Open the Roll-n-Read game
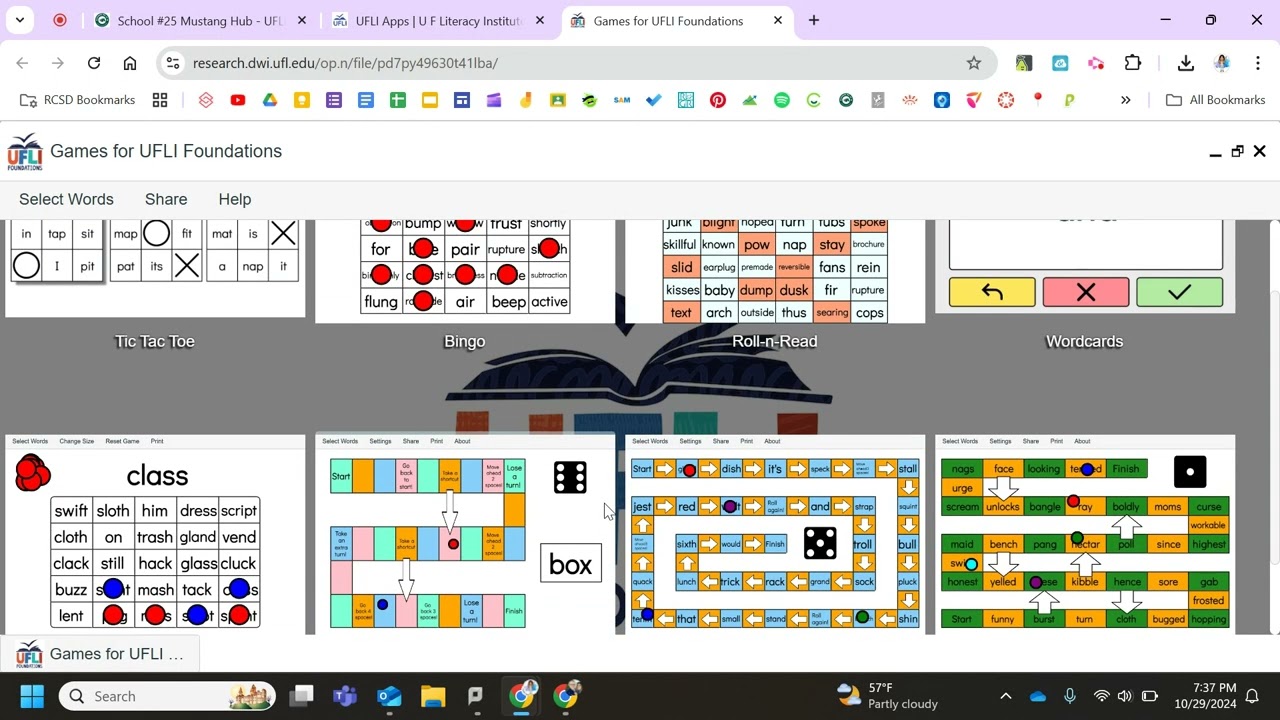The image size is (1280, 720). coord(775,272)
